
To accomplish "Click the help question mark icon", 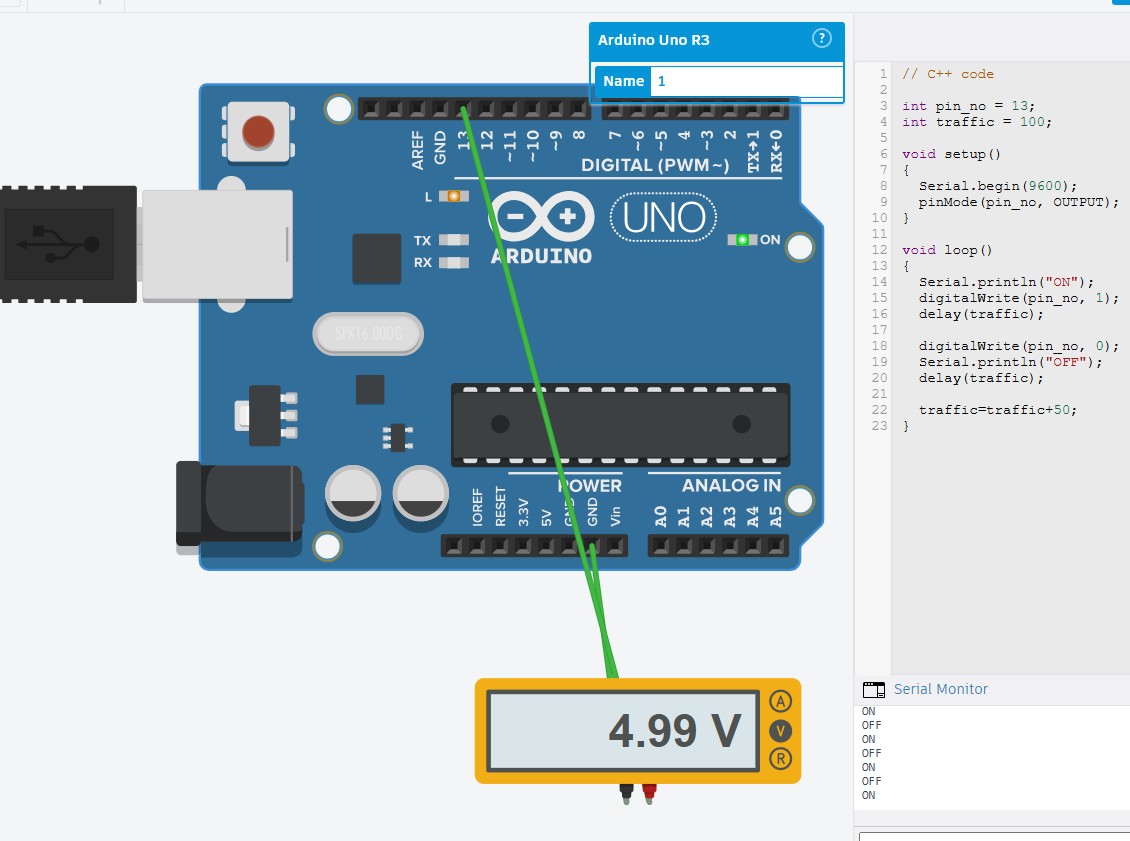I will (822, 38).
